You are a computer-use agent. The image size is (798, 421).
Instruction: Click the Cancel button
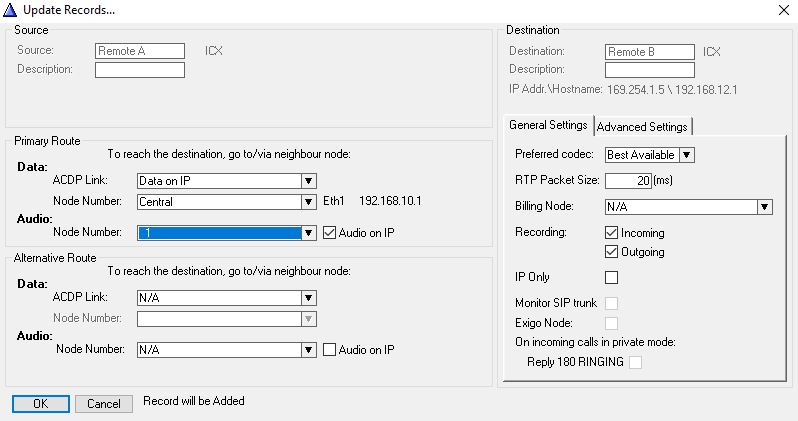pyautogui.click(x=104, y=404)
